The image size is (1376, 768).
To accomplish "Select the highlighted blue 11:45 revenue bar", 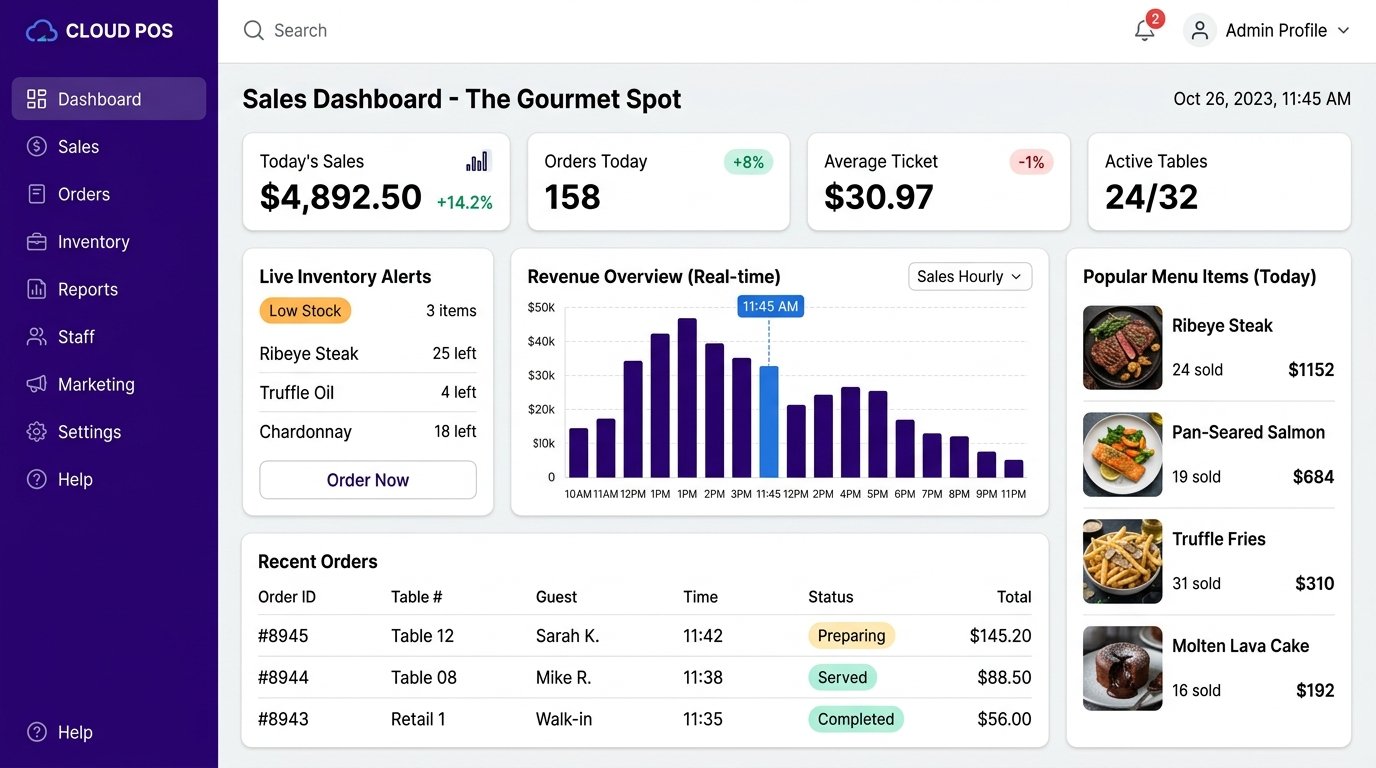I will 769,422.
